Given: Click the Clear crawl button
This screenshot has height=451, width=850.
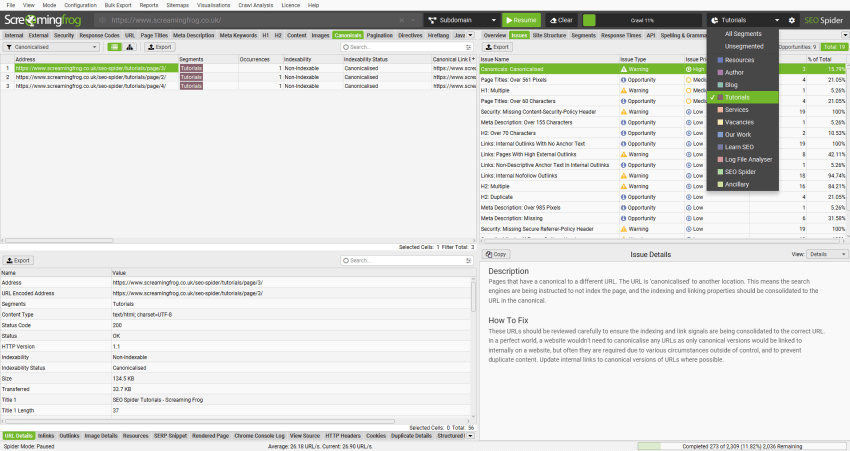Looking at the screenshot, I should [560, 20].
